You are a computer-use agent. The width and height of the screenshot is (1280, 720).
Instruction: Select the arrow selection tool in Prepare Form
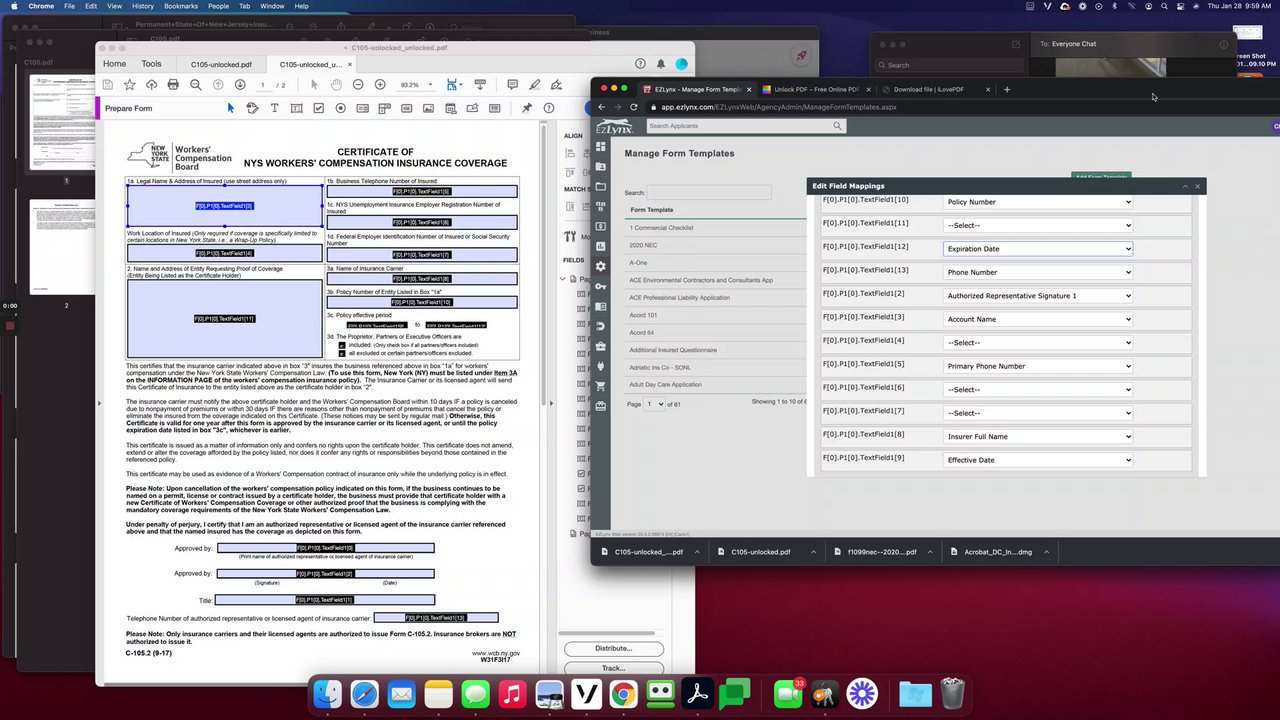tap(230, 108)
